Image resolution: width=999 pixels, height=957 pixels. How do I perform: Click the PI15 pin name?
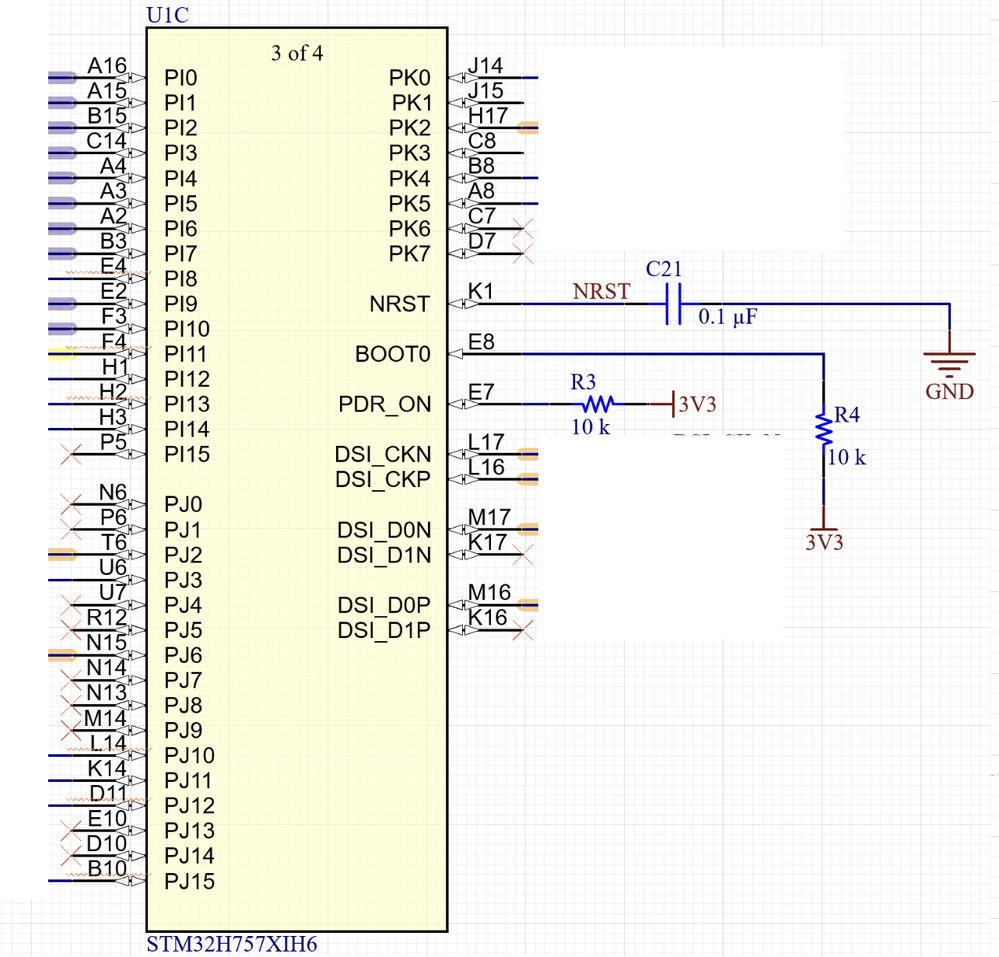coord(187,454)
